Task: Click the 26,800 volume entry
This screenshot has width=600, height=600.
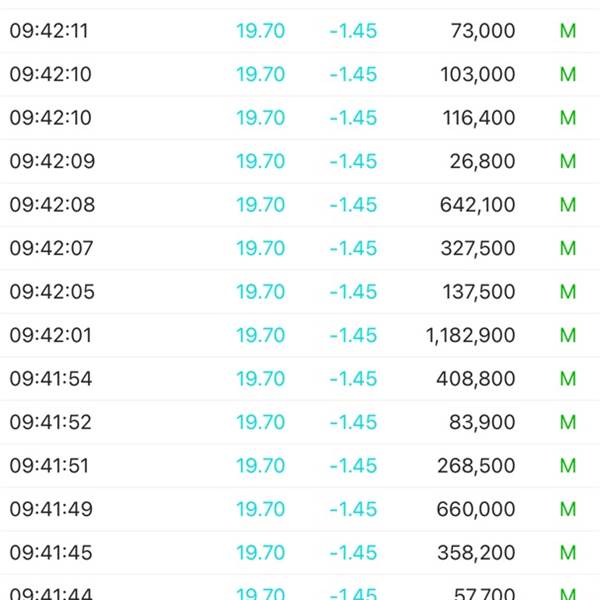Action: 482,161
